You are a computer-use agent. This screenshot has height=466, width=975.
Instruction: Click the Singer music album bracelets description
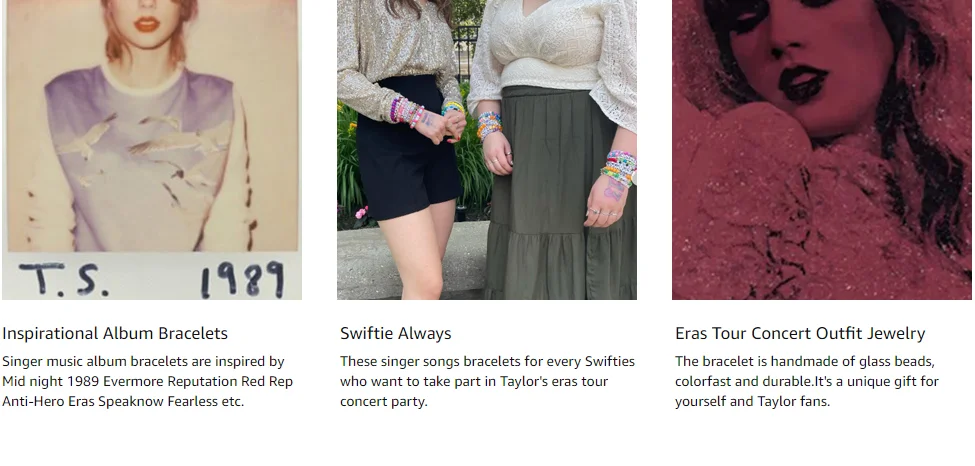click(x=147, y=381)
